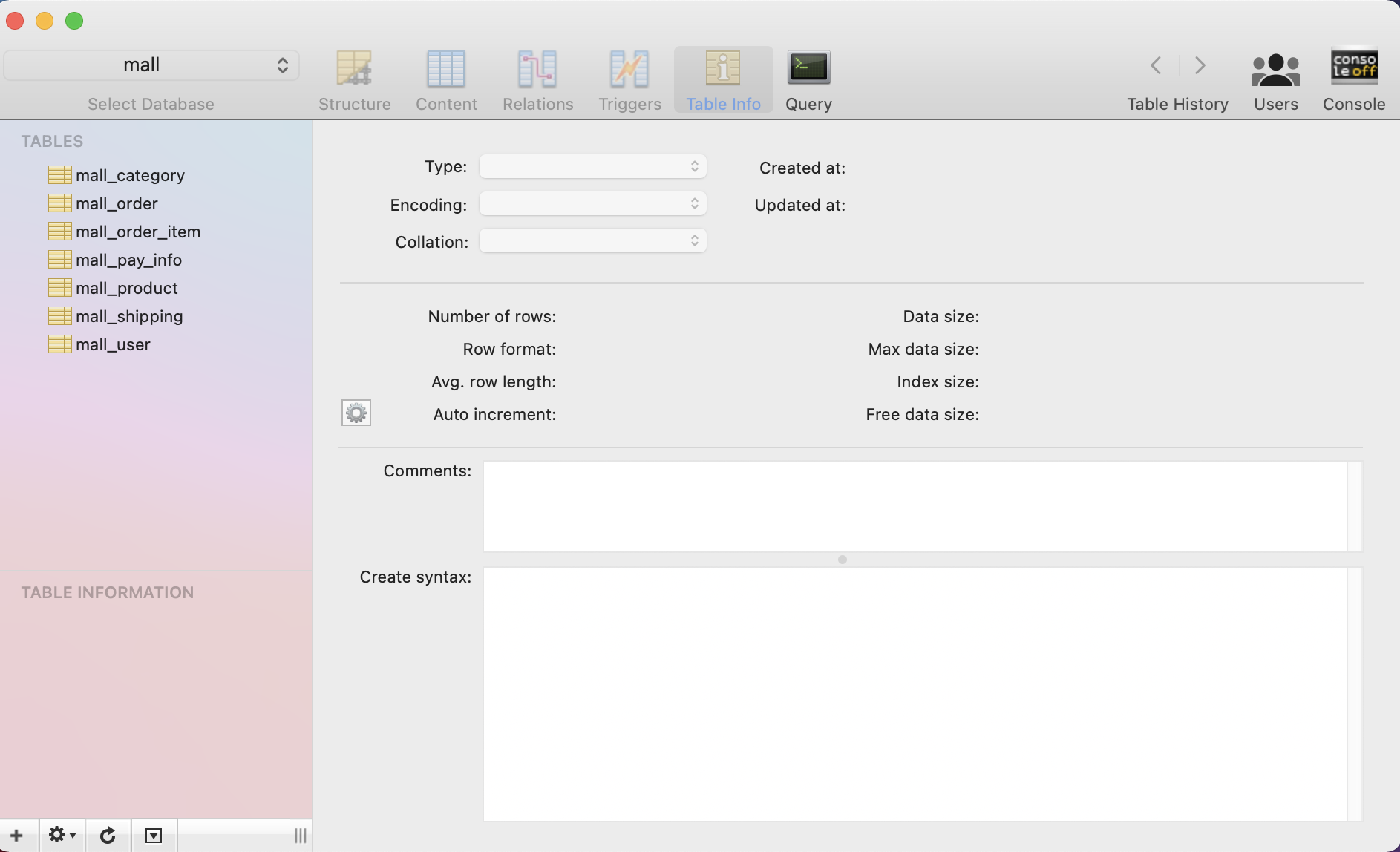Open the Type dropdown
1400x852 pixels.
(592, 166)
